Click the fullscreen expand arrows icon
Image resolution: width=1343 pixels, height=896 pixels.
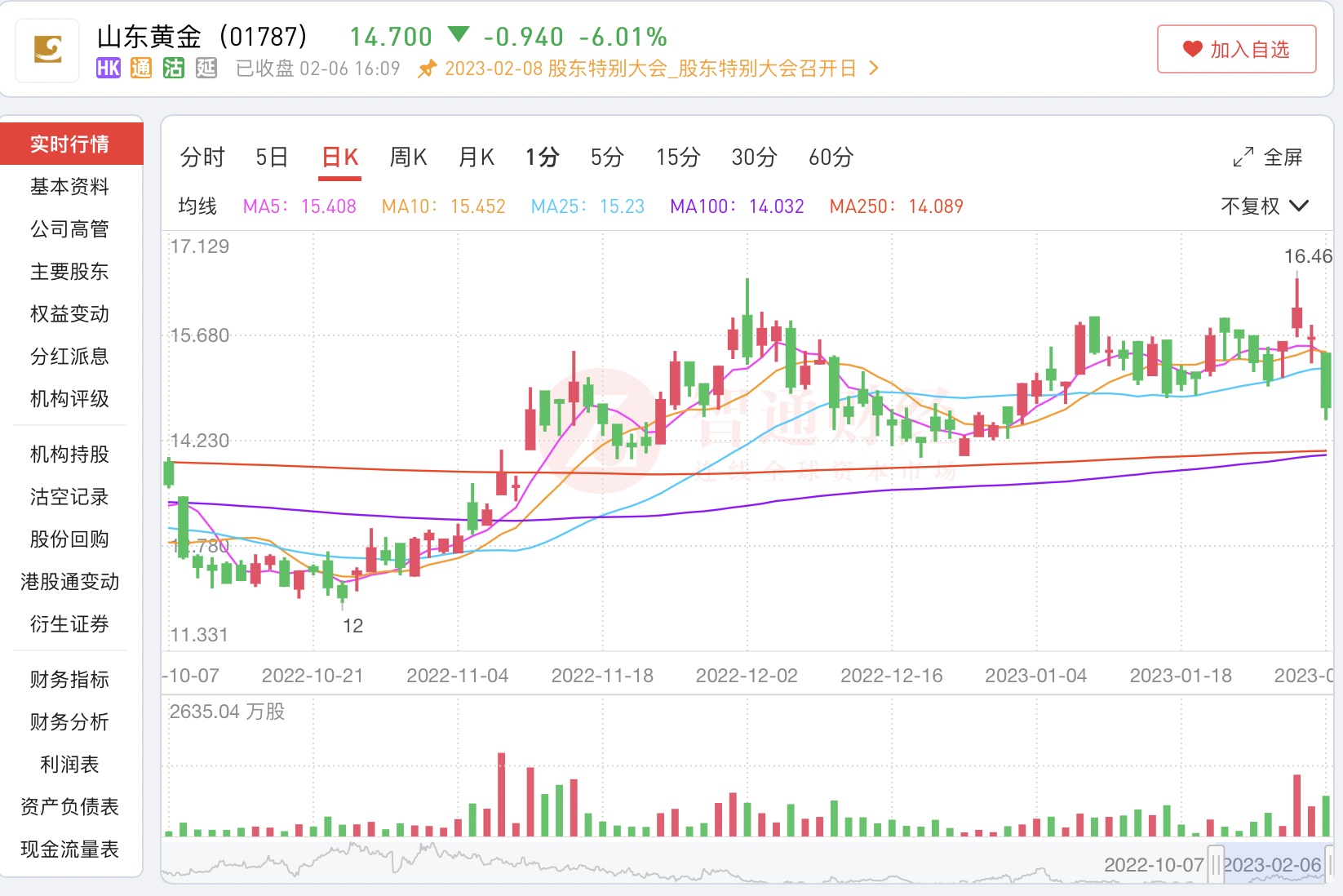pos(1243,157)
